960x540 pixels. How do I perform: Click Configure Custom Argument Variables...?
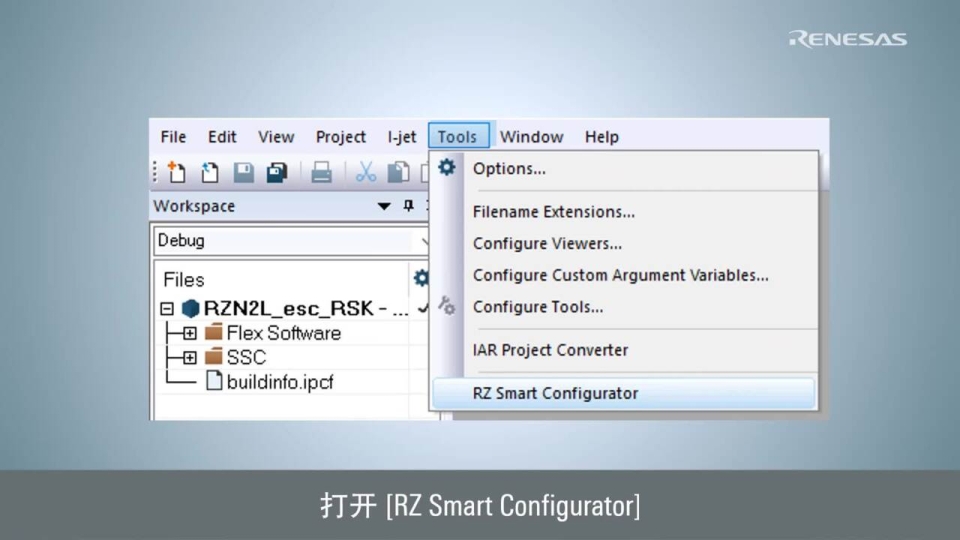pyautogui.click(x=620, y=275)
